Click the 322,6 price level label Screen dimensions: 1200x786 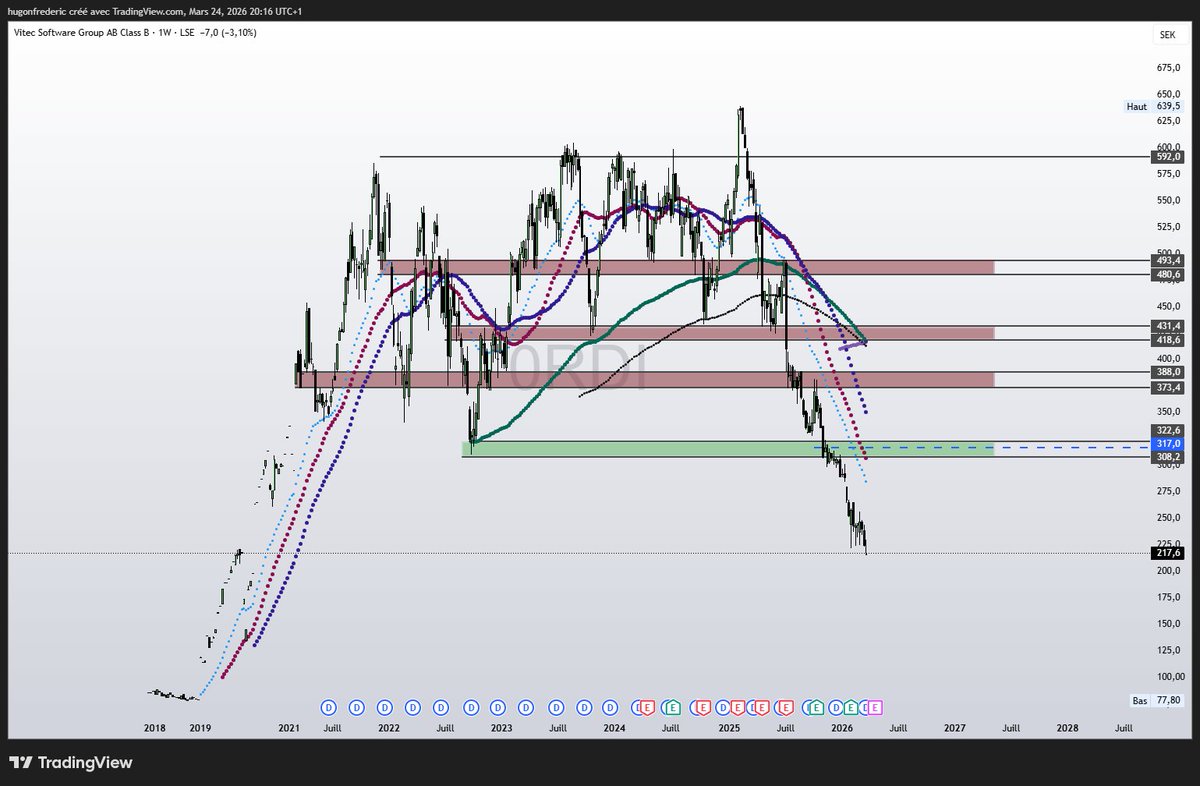[1169, 430]
